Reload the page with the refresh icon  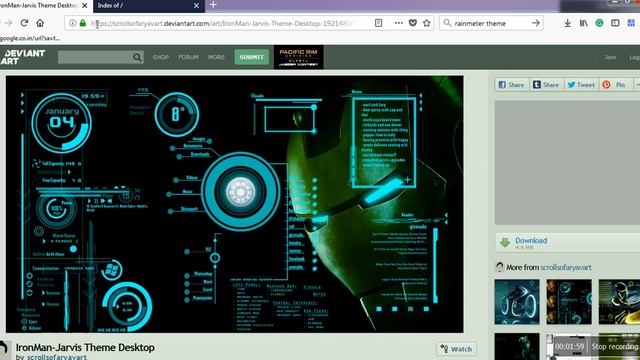24,23
